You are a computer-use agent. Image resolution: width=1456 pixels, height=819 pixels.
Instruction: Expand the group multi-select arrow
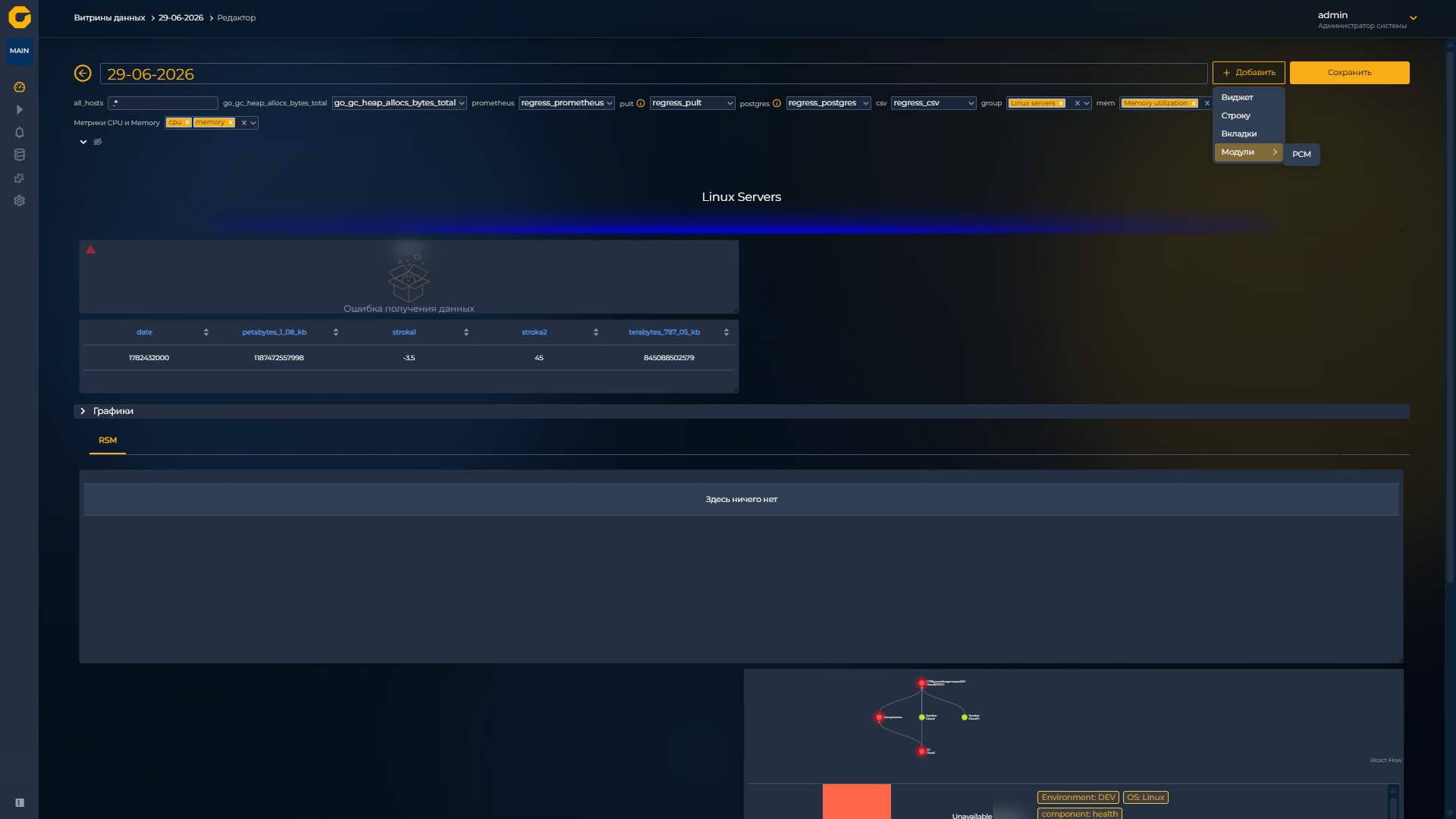click(1087, 103)
